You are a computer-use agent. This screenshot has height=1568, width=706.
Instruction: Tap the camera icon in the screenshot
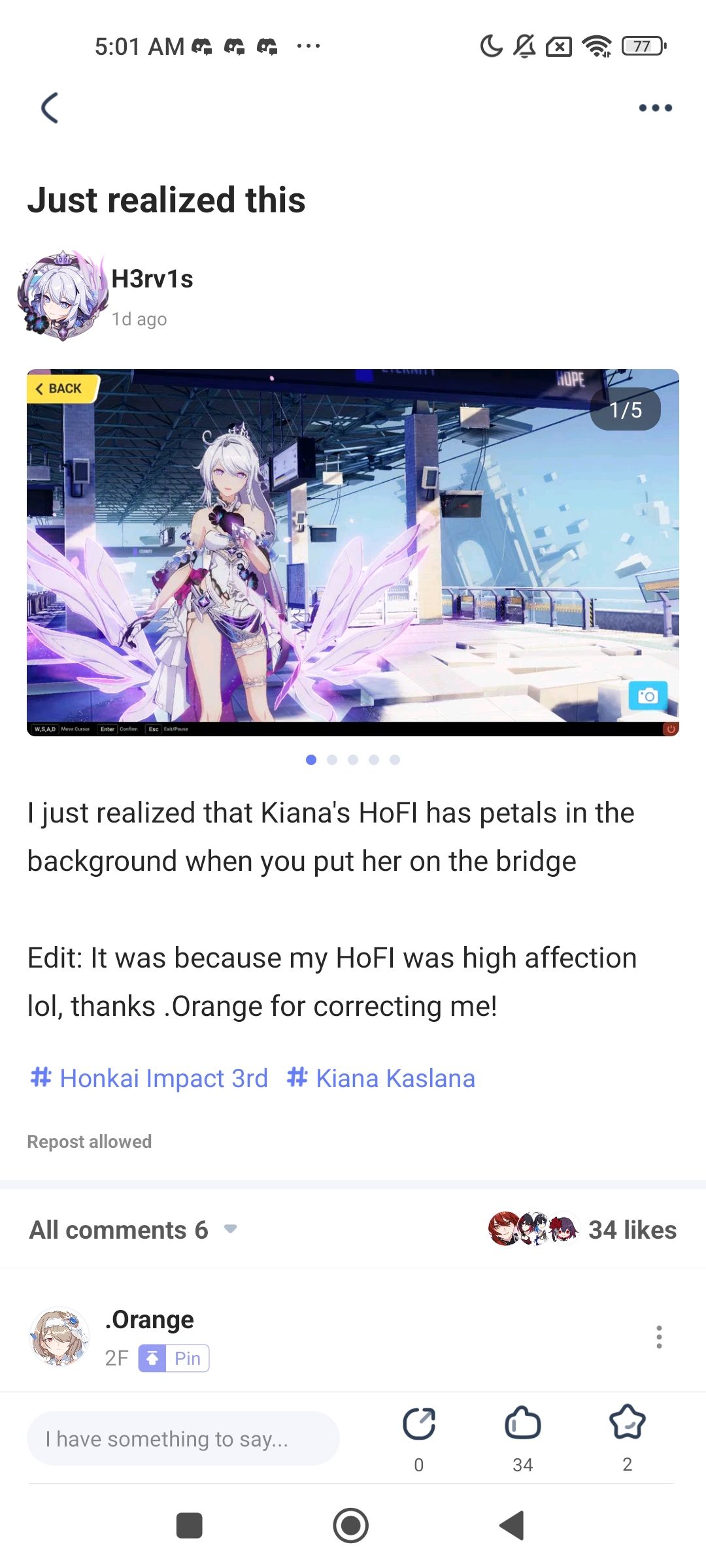(648, 696)
